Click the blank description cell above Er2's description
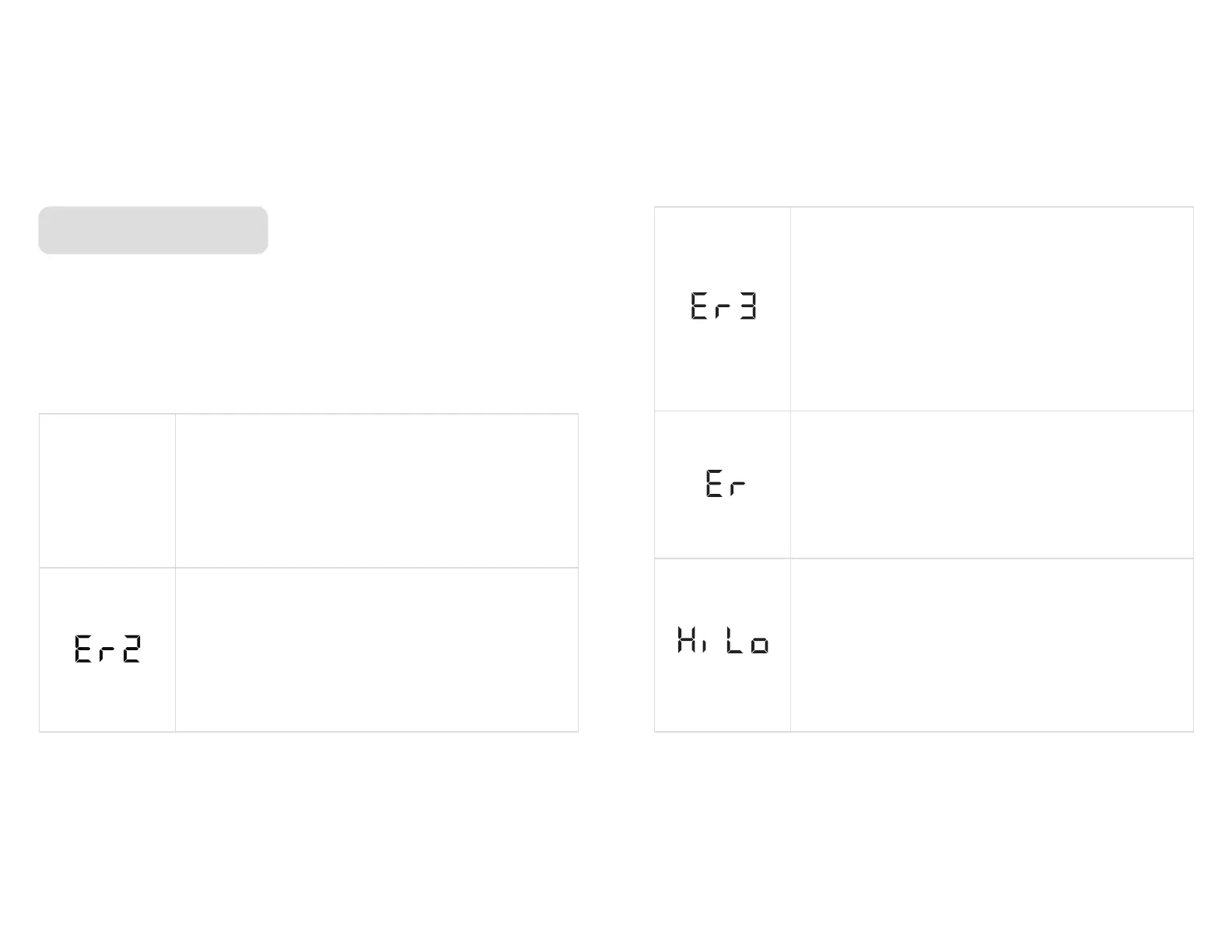This screenshot has height=952, width=1232. coord(376,491)
